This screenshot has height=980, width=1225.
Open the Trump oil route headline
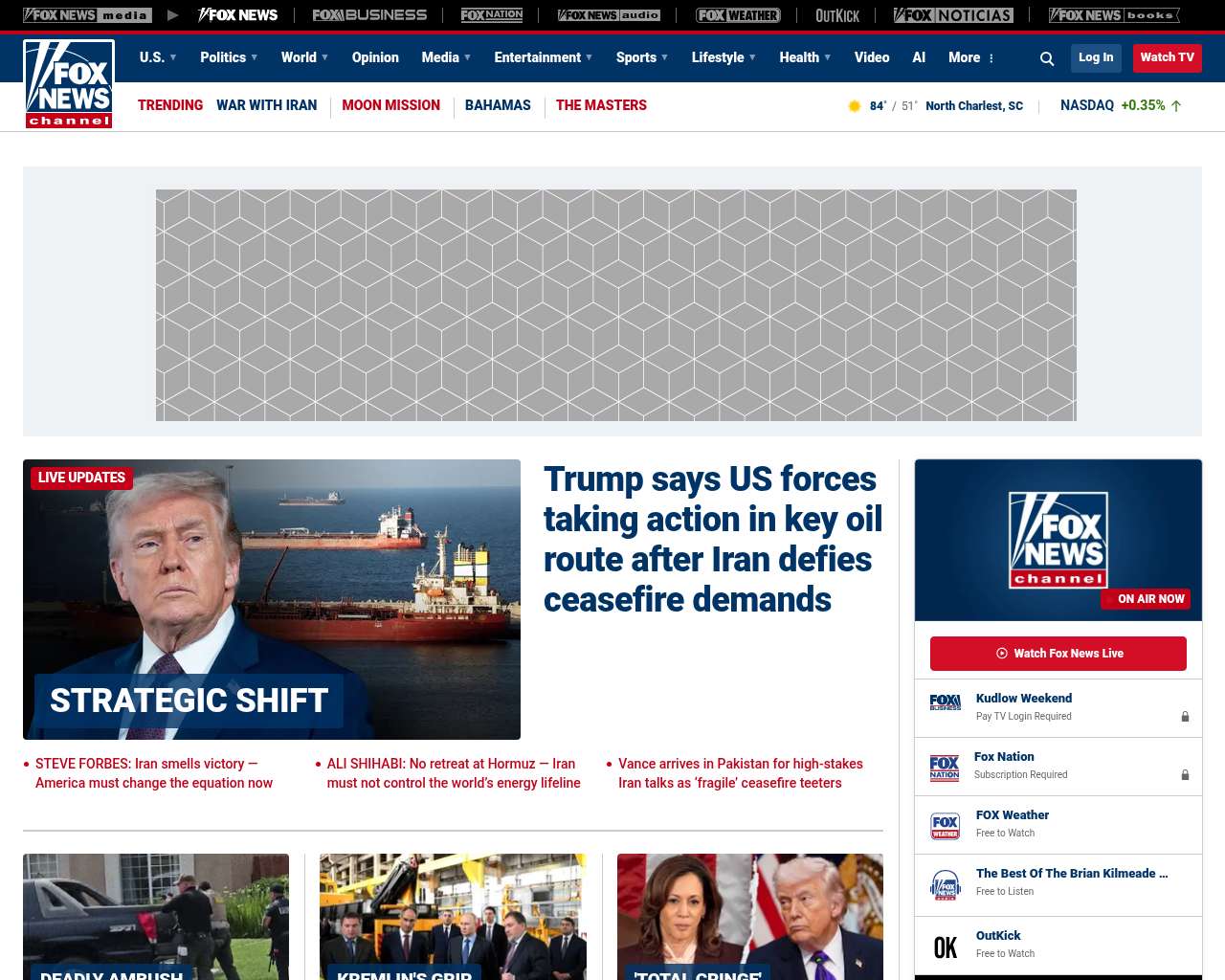[712, 539]
